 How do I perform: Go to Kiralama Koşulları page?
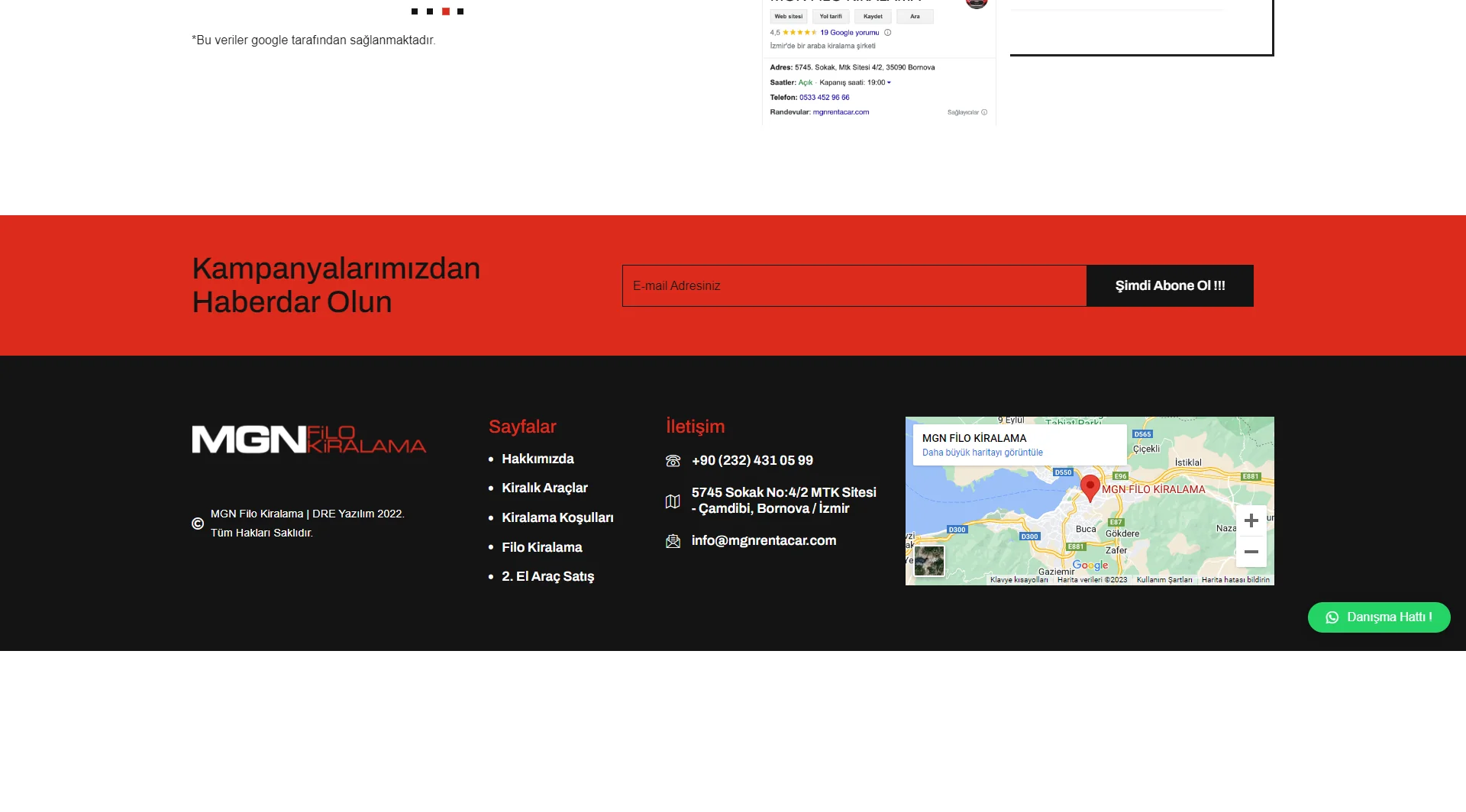(557, 517)
